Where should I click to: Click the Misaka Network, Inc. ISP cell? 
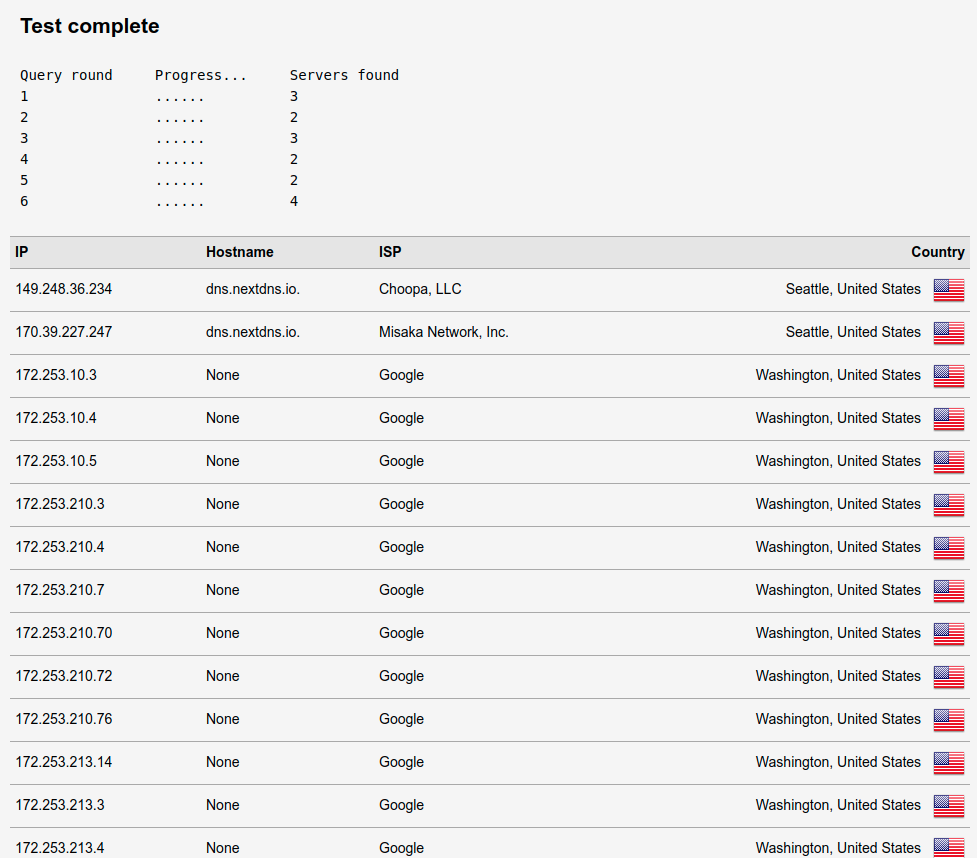pyautogui.click(x=443, y=332)
